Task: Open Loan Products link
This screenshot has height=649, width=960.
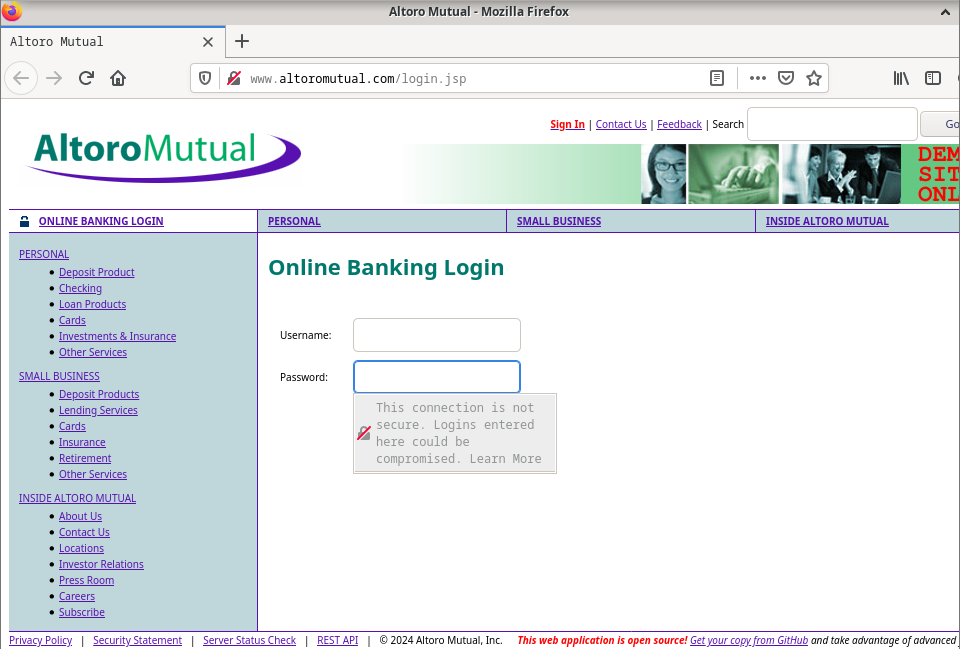Action: pos(92,304)
